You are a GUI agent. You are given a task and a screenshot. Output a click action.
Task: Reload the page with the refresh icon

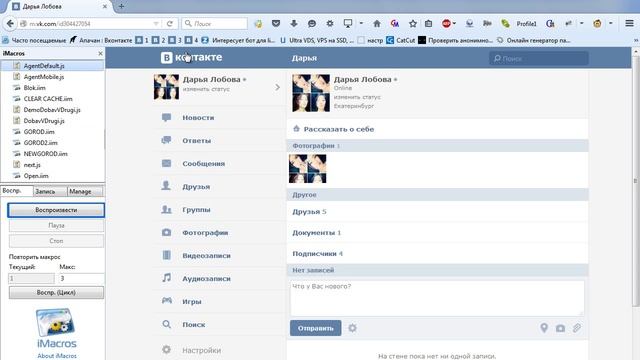click(x=170, y=24)
